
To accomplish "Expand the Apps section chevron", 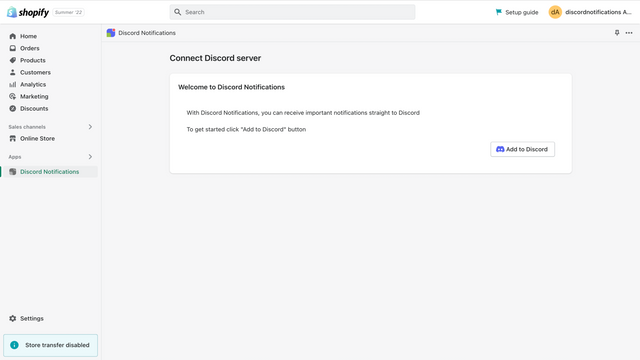I will pyautogui.click(x=90, y=157).
